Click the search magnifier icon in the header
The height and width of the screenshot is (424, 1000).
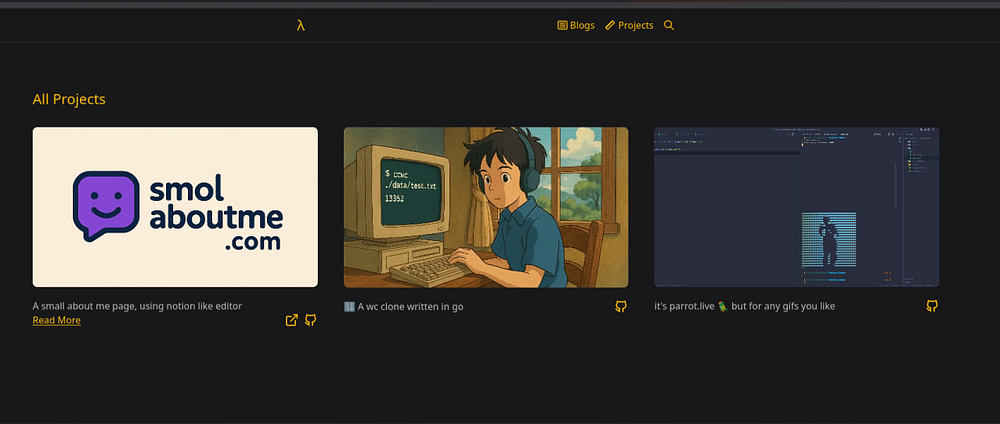[669, 26]
